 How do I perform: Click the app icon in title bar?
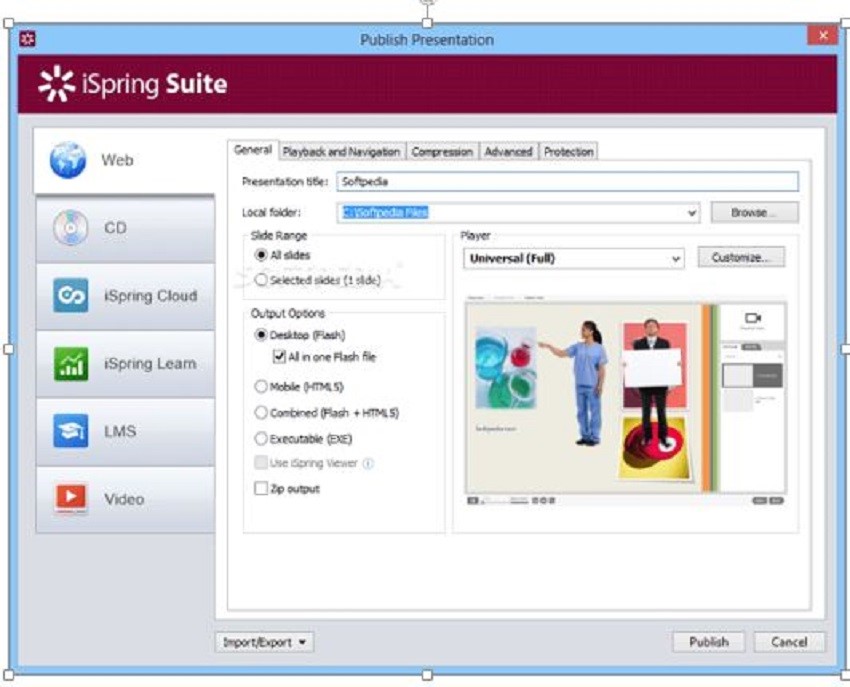[x=27, y=39]
